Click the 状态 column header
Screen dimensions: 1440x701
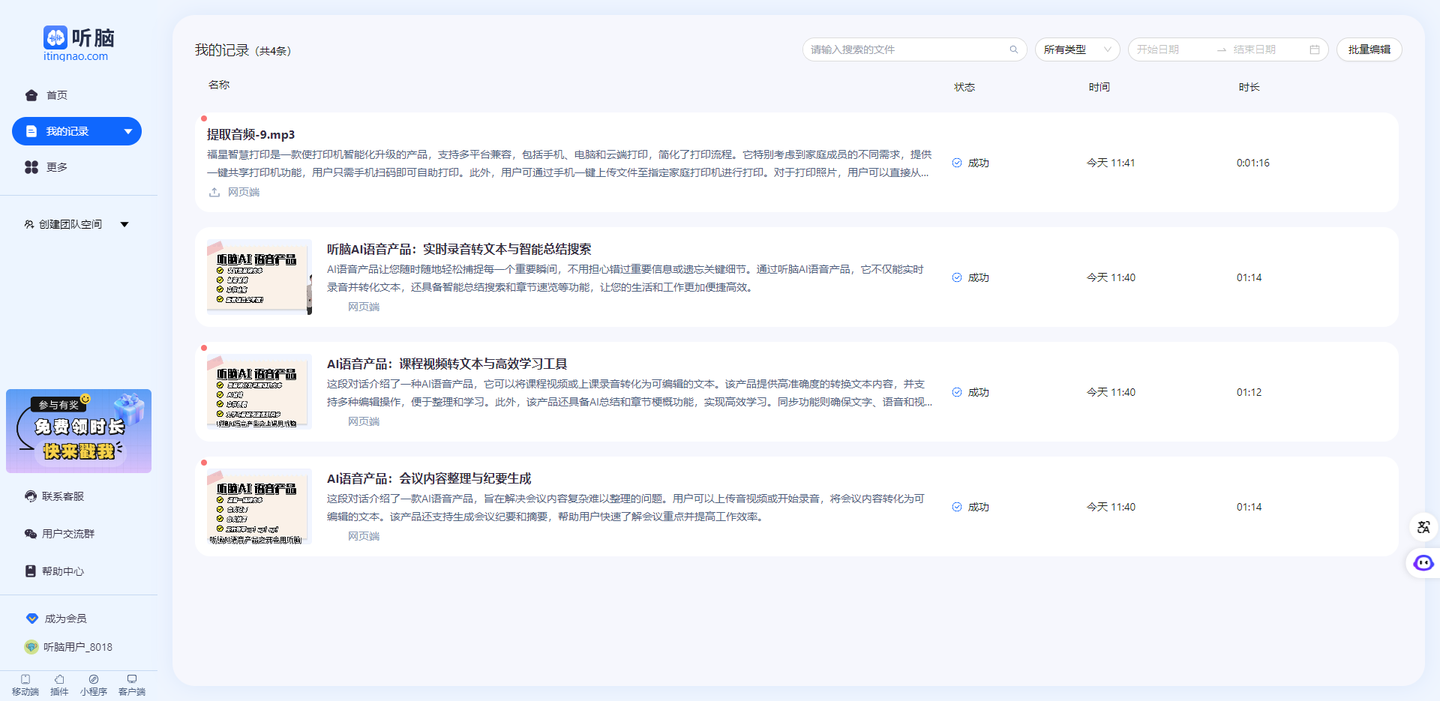964,87
